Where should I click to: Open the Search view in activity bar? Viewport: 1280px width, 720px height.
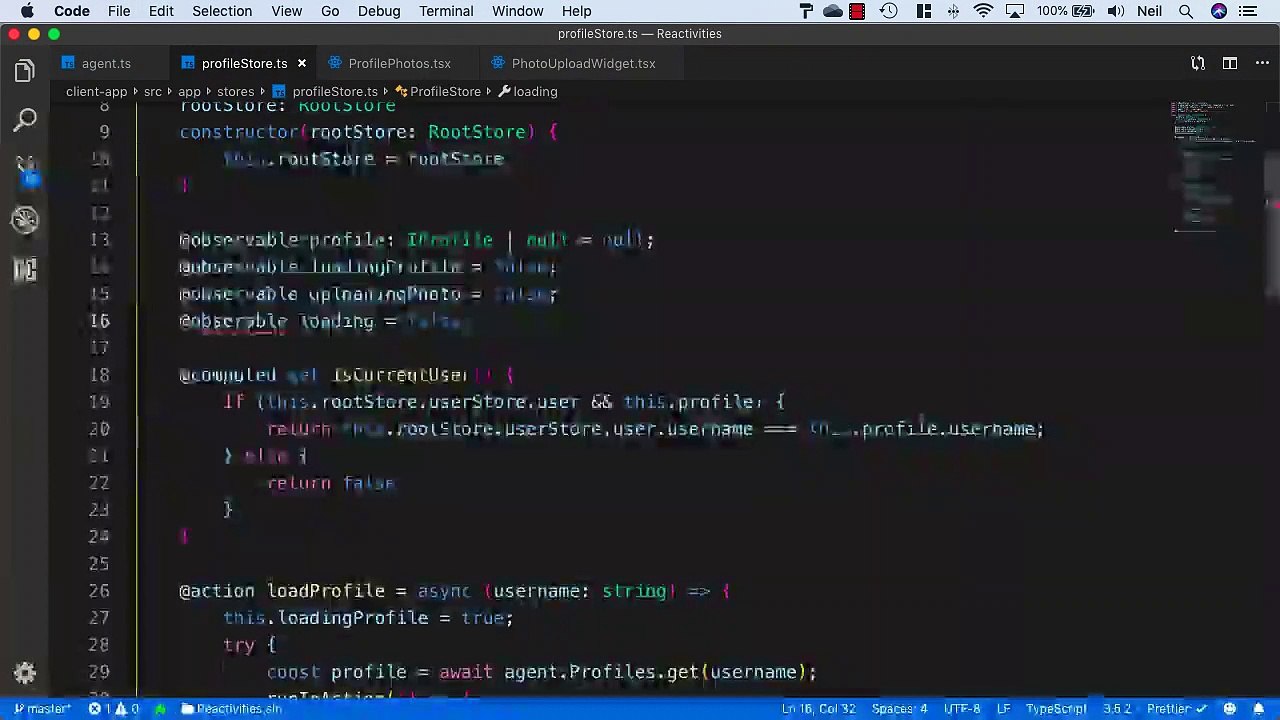click(25, 121)
